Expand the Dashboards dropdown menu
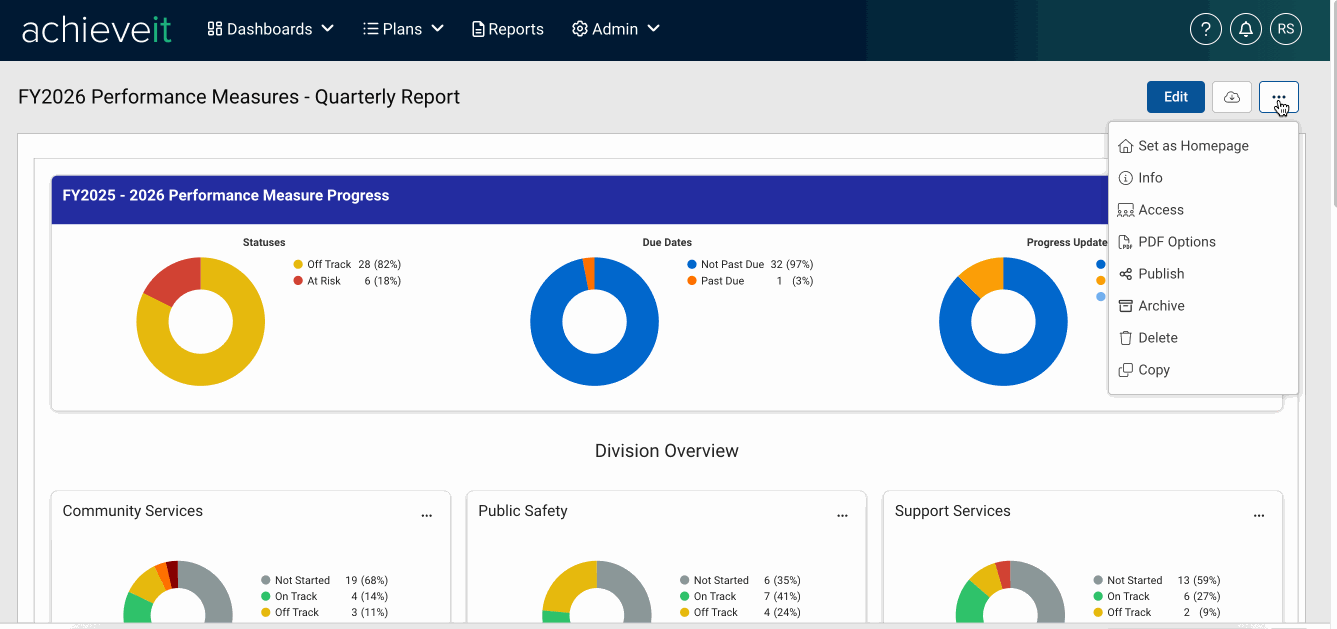1337x629 pixels. (x=271, y=29)
